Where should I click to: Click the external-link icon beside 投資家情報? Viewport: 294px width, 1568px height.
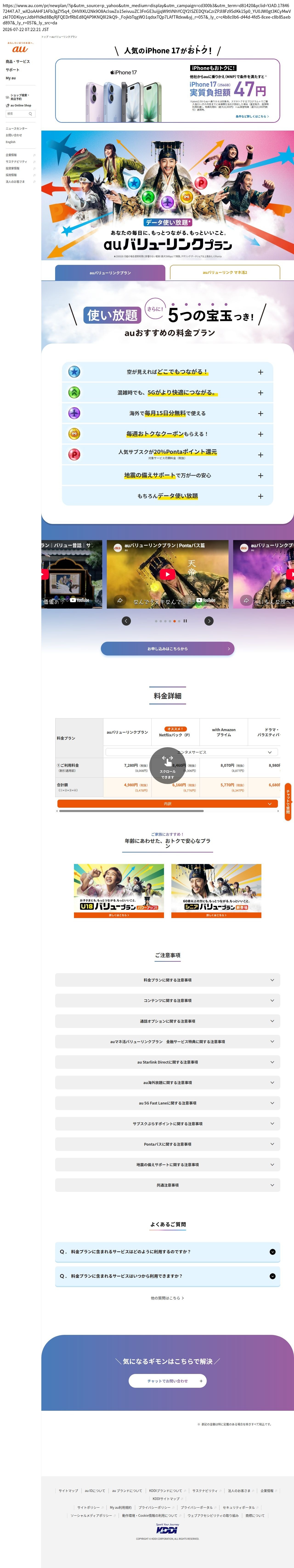pyautogui.click(x=34, y=169)
